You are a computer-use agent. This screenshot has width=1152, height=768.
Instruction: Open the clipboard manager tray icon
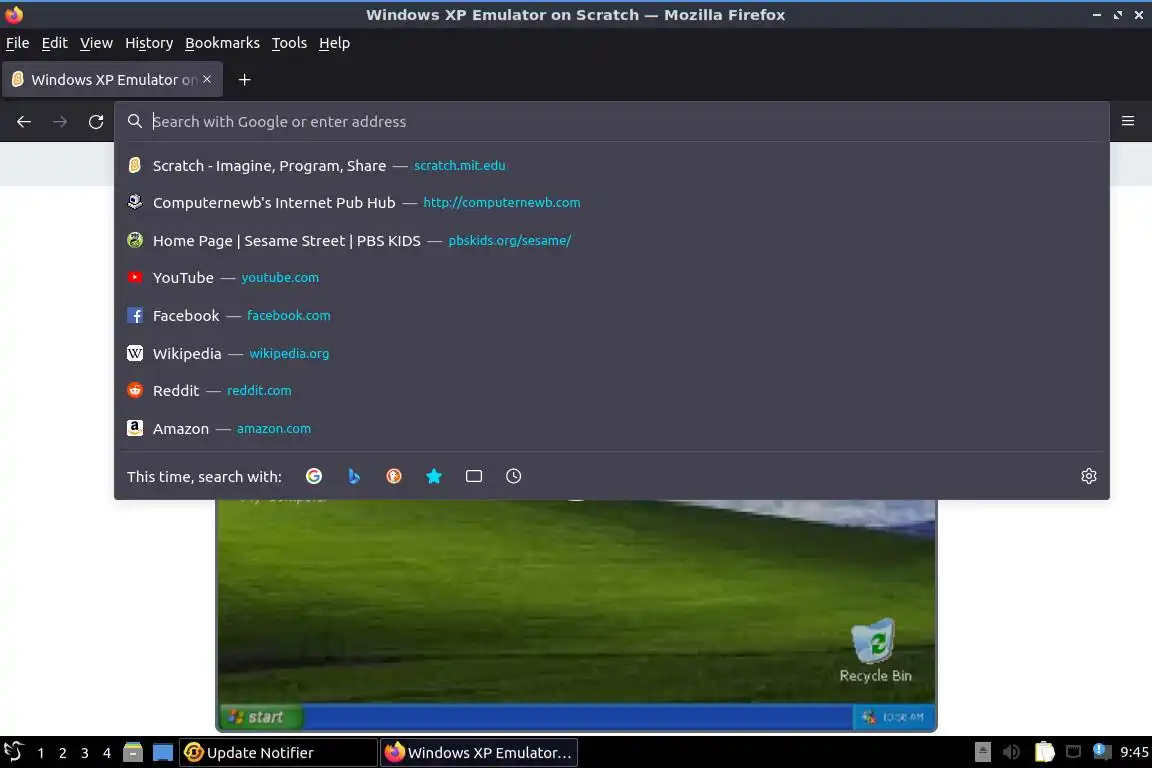[1044, 752]
